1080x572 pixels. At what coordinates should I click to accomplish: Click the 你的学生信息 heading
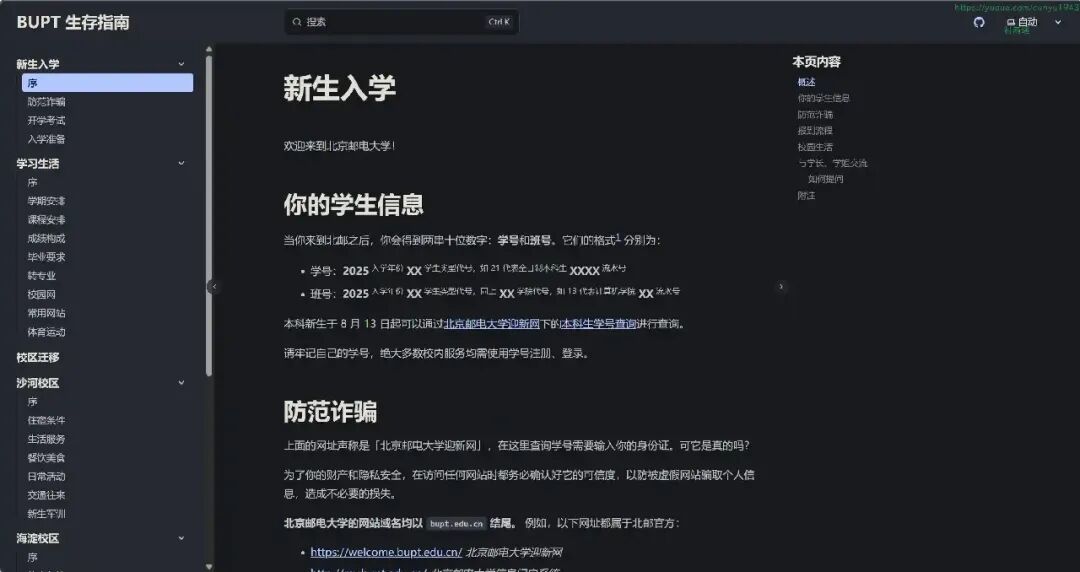pyautogui.click(x=353, y=205)
